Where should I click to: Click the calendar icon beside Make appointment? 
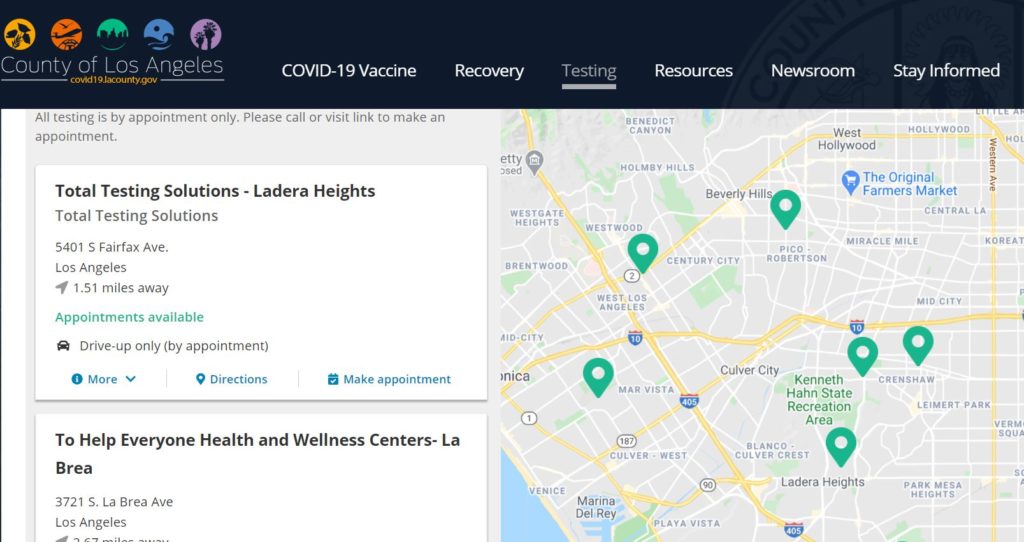click(x=333, y=379)
